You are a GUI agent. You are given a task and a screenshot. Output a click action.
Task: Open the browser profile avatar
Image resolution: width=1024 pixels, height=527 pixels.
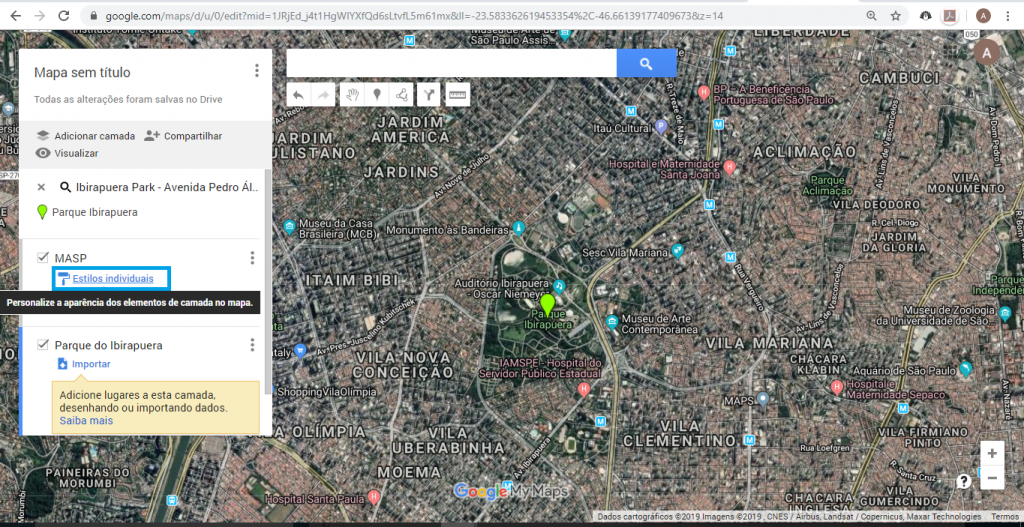pos(983,16)
